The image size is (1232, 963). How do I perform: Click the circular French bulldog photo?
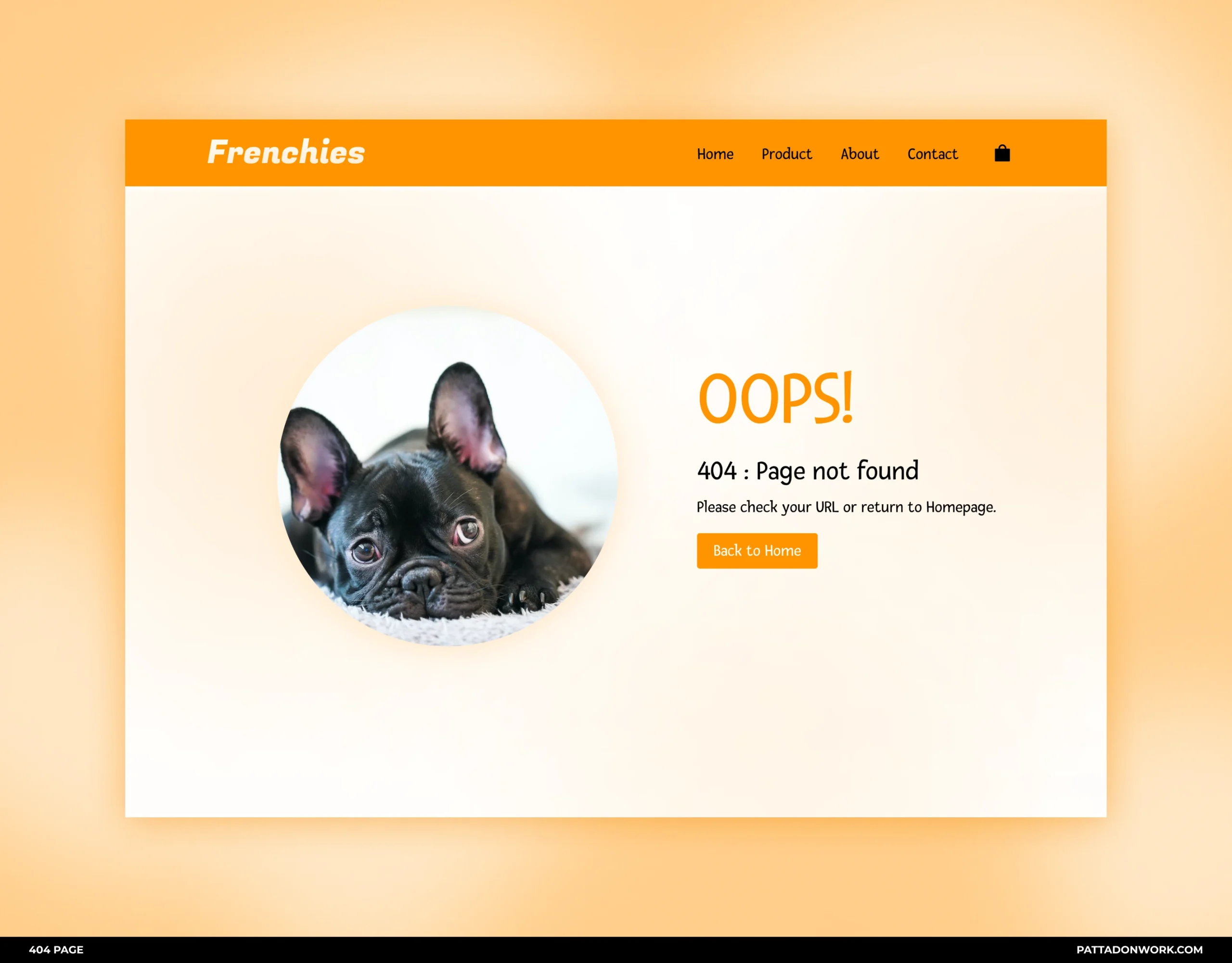point(448,476)
